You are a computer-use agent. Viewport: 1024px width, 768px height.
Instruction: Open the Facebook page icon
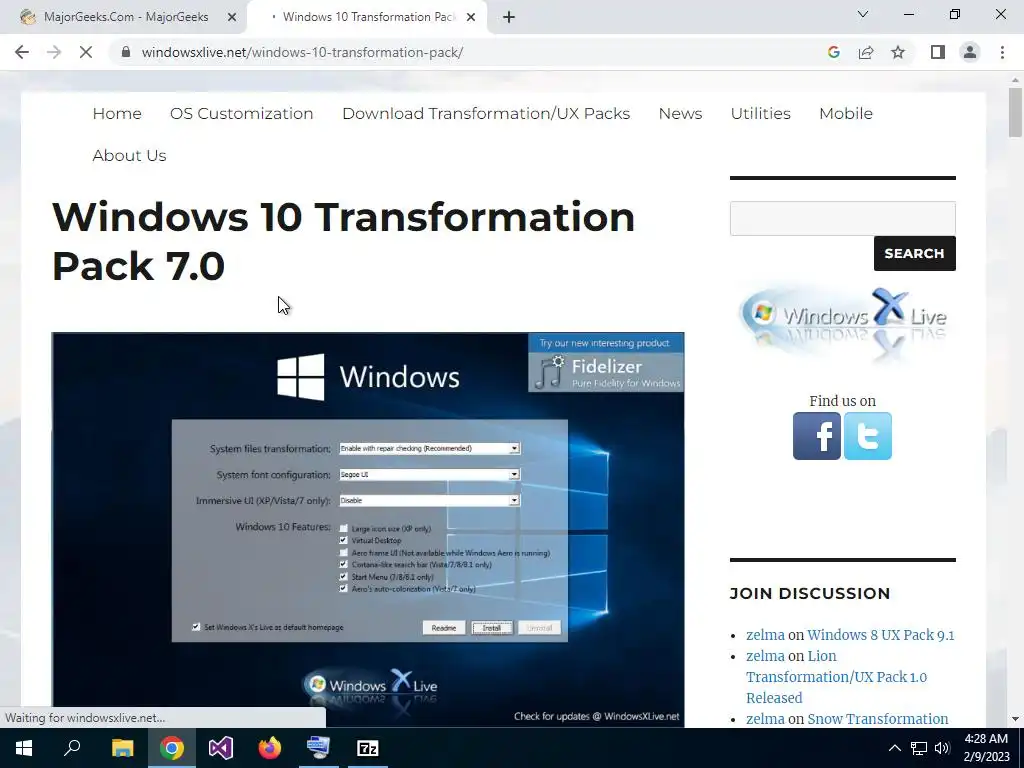[817, 436]
